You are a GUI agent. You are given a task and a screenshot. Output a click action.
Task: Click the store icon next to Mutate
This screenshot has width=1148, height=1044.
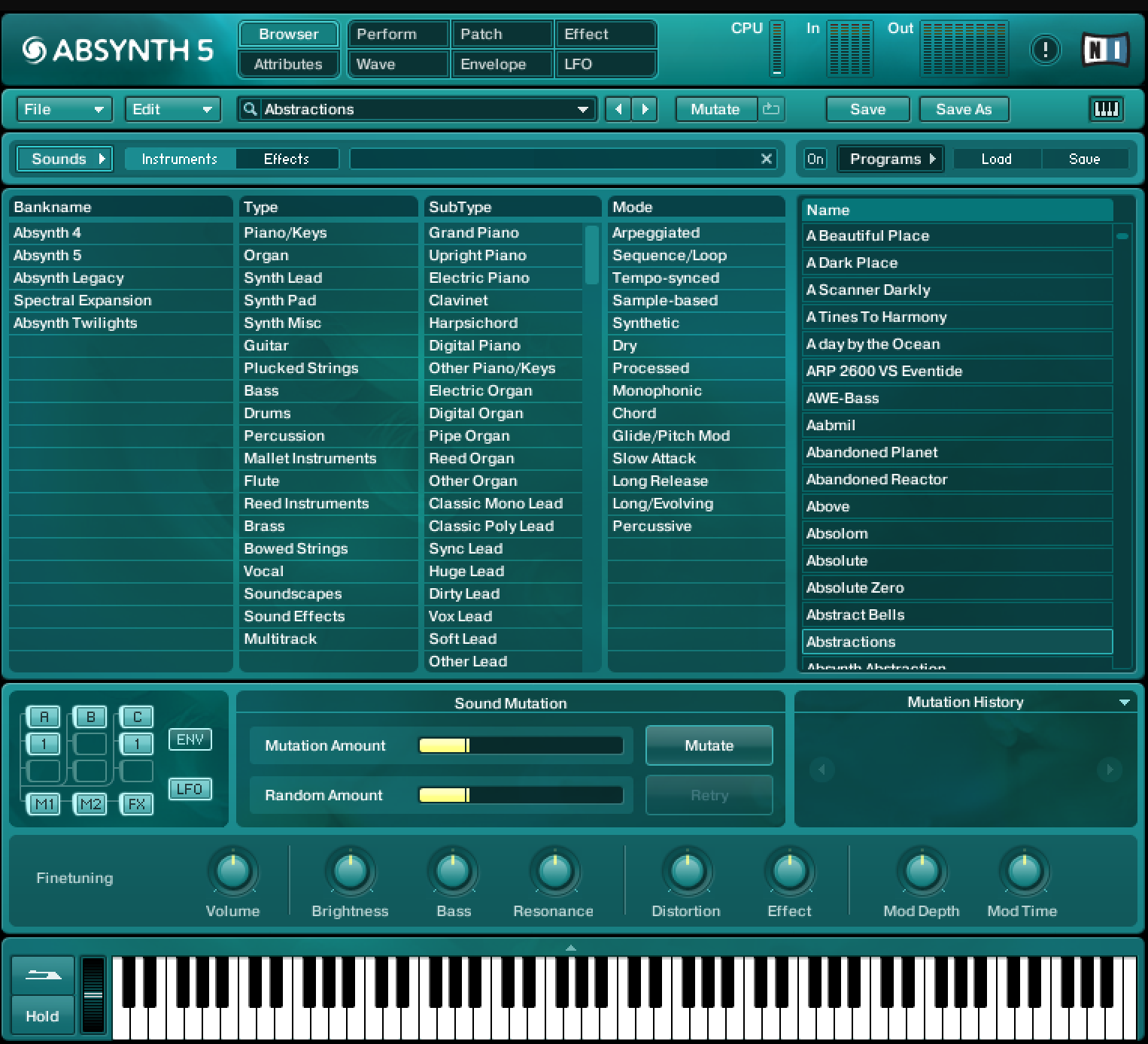coord(770,109)
